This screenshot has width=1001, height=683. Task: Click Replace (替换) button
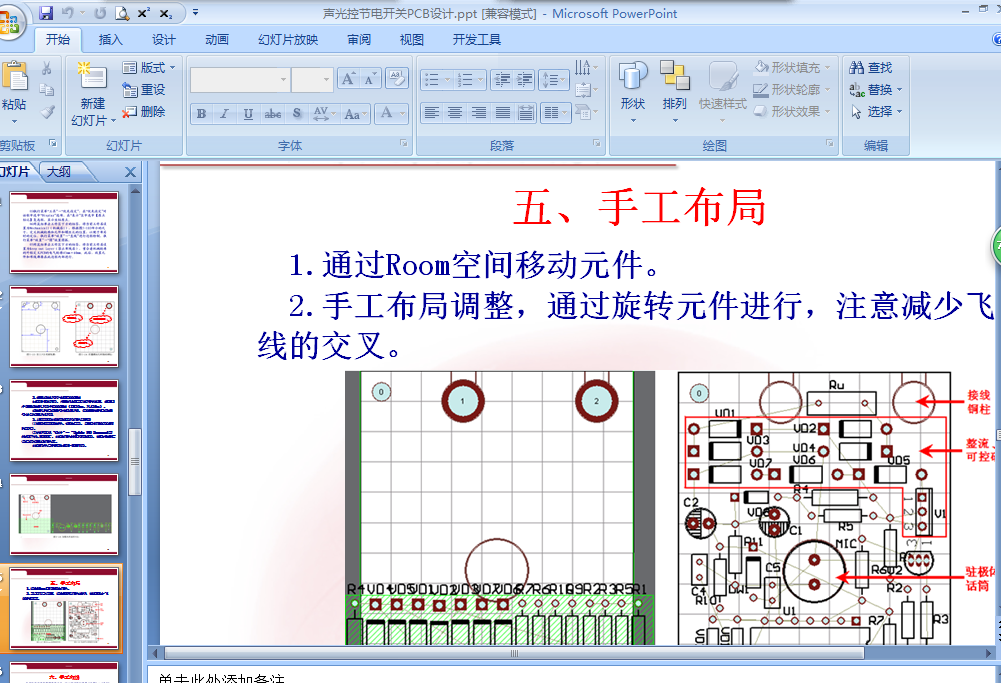pos(875,90)
